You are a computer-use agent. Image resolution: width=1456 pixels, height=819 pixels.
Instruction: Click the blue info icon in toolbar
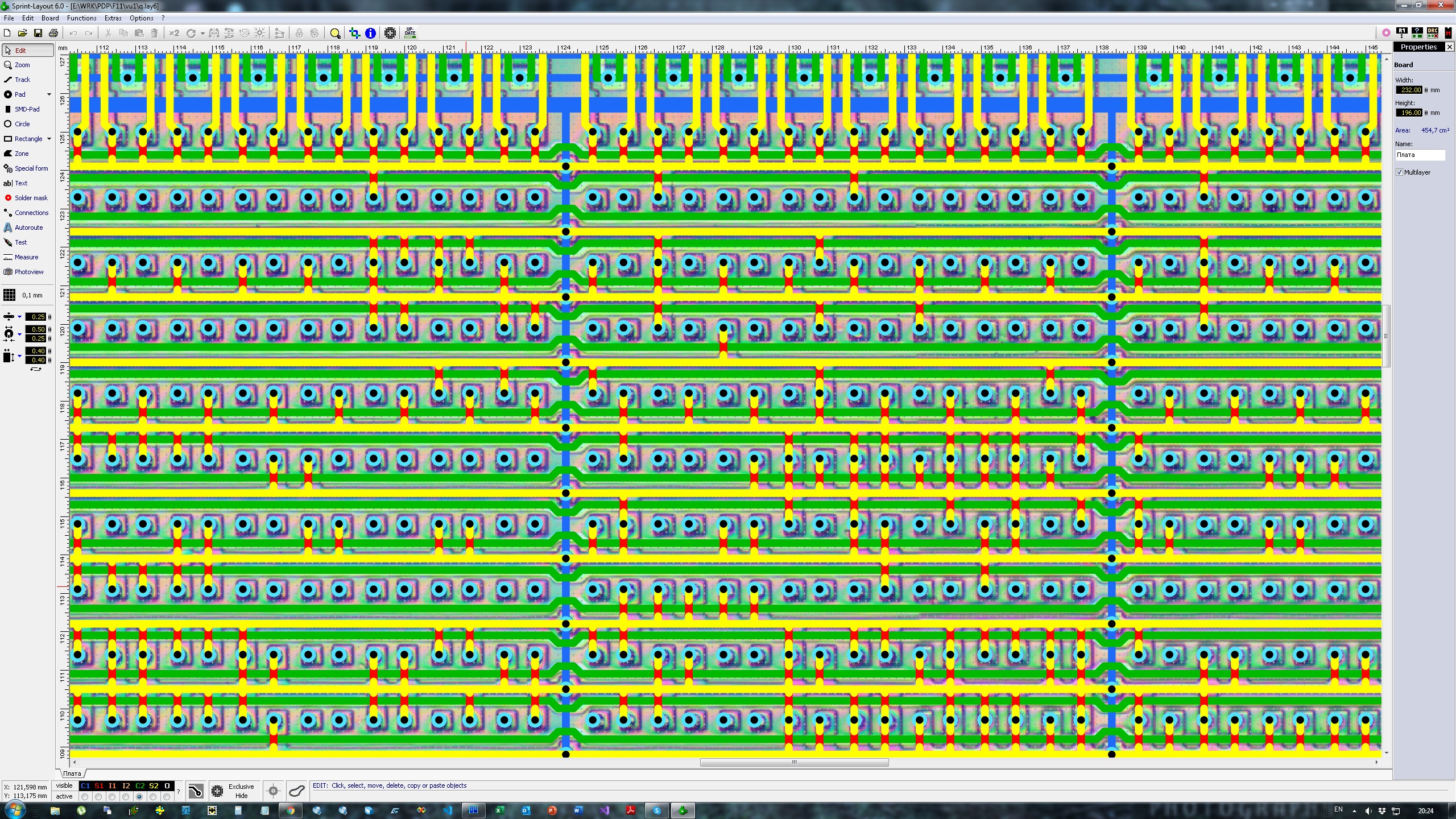tap(370, 33)
